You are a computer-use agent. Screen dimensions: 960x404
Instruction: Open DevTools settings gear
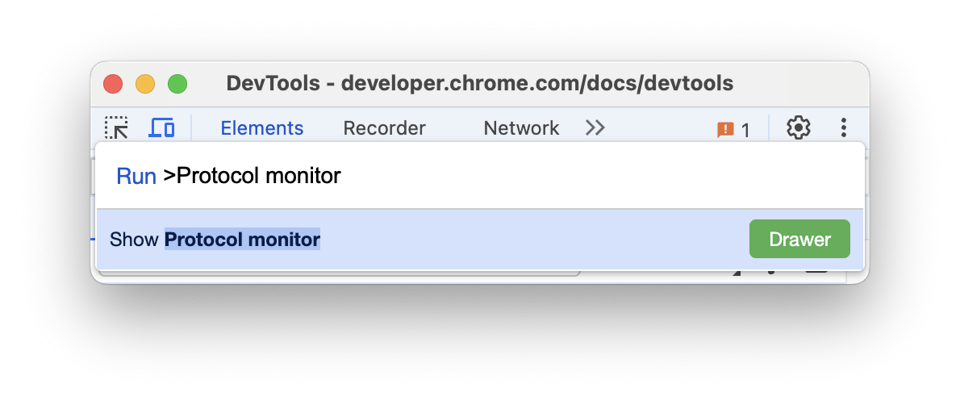coord(797,128)
